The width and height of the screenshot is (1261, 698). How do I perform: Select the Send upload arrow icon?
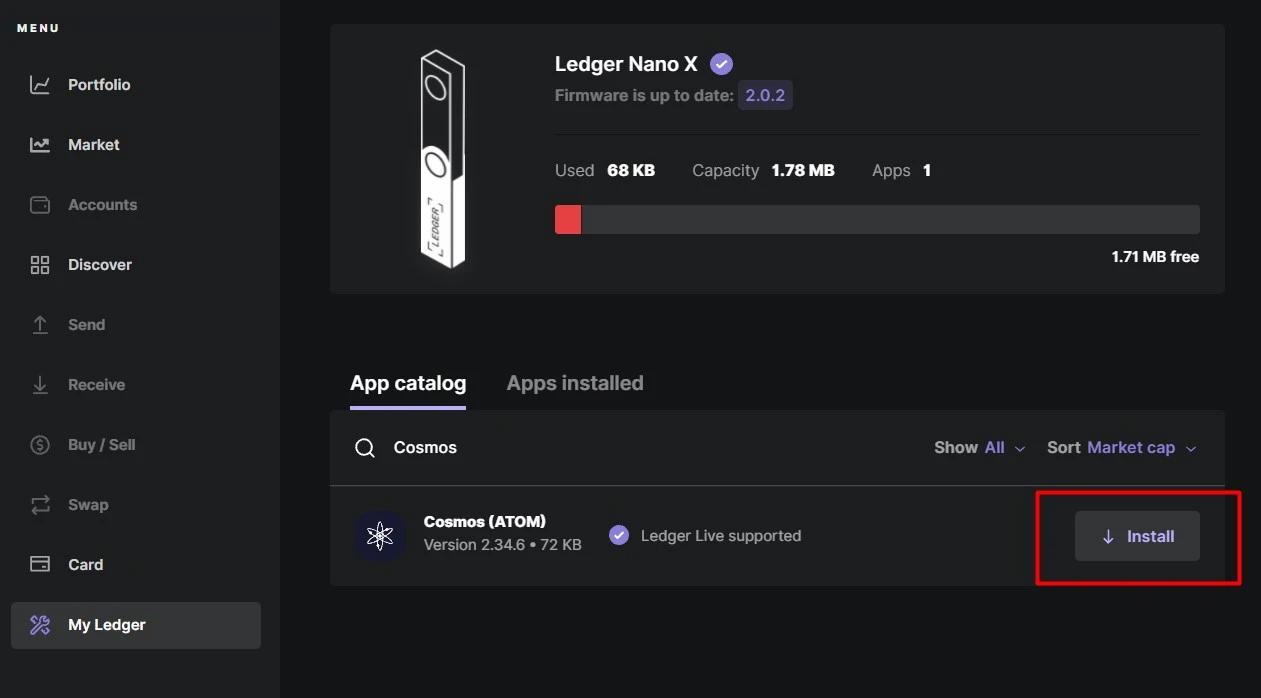tap(40, 325)
